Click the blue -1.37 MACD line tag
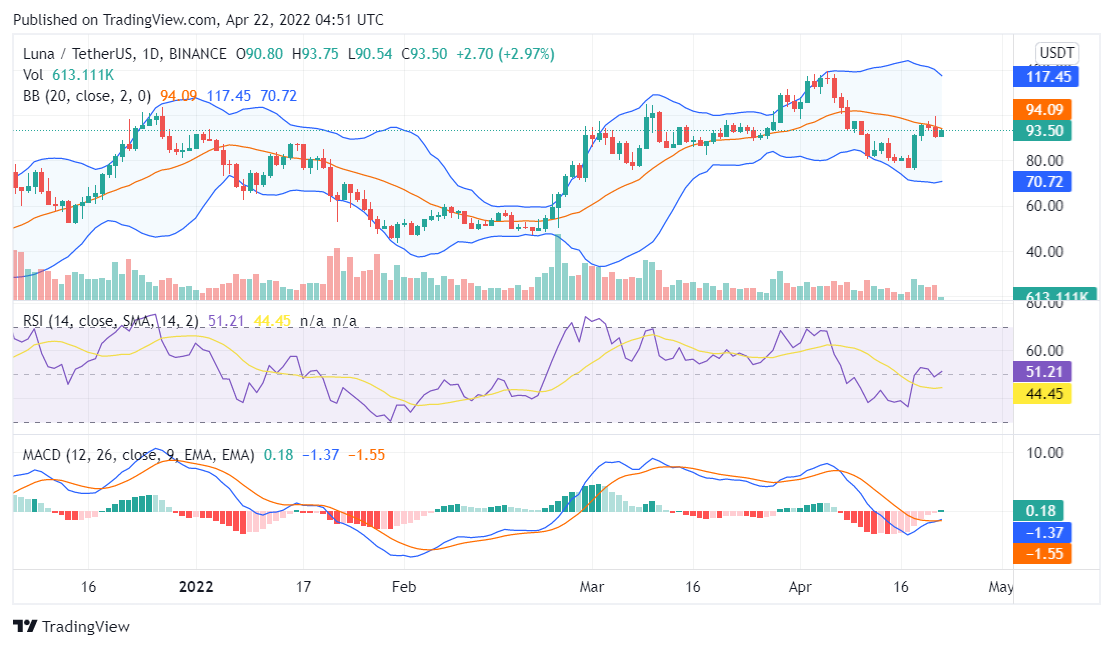1113x648 pixels. click(1042, 532)
